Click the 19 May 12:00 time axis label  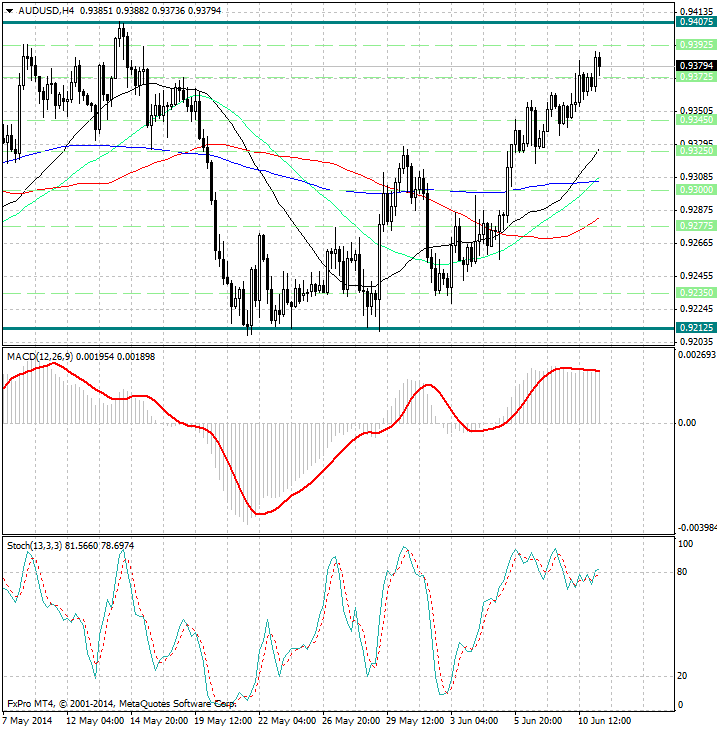[222, 720]
